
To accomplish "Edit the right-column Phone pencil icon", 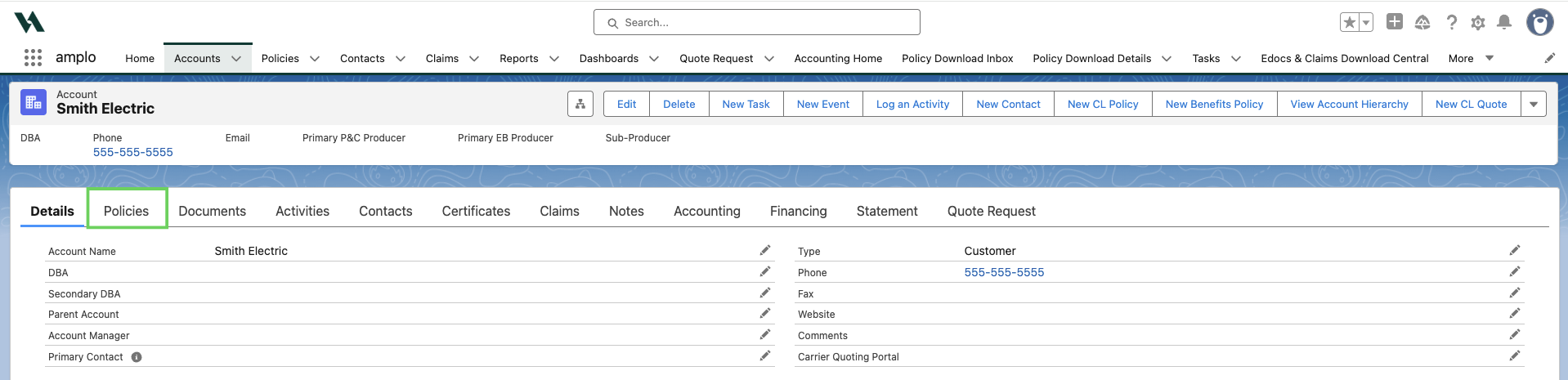I will (1515, 271).
